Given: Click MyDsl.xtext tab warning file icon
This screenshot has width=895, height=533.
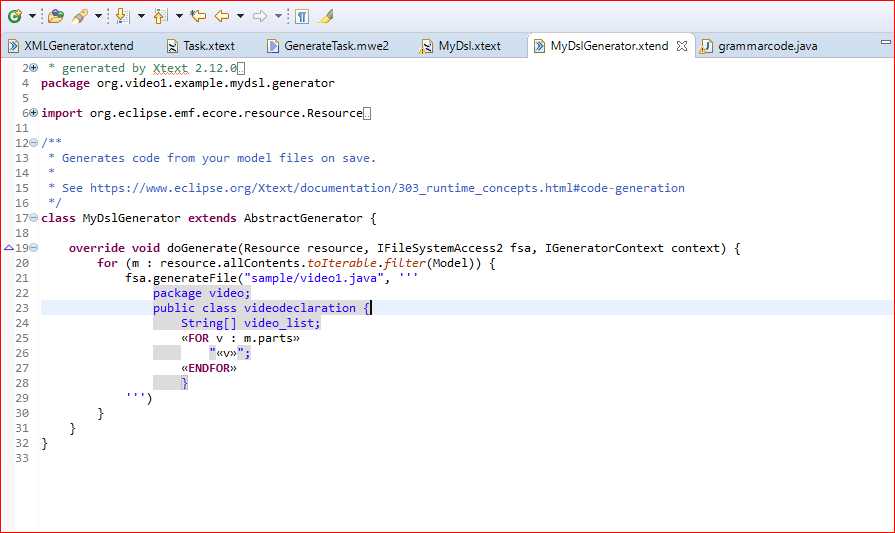Looking at the screenshot, I should [x=426, y=46].
